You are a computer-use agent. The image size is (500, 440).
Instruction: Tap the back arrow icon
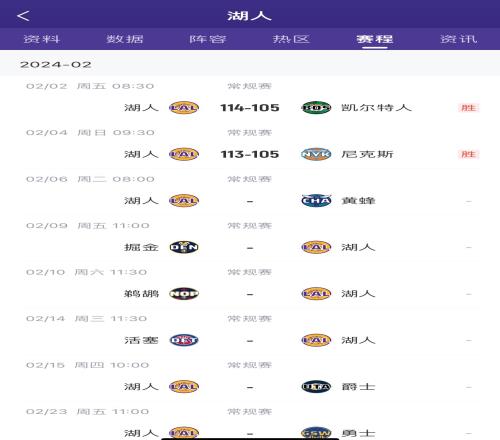(x=23, y=16)
